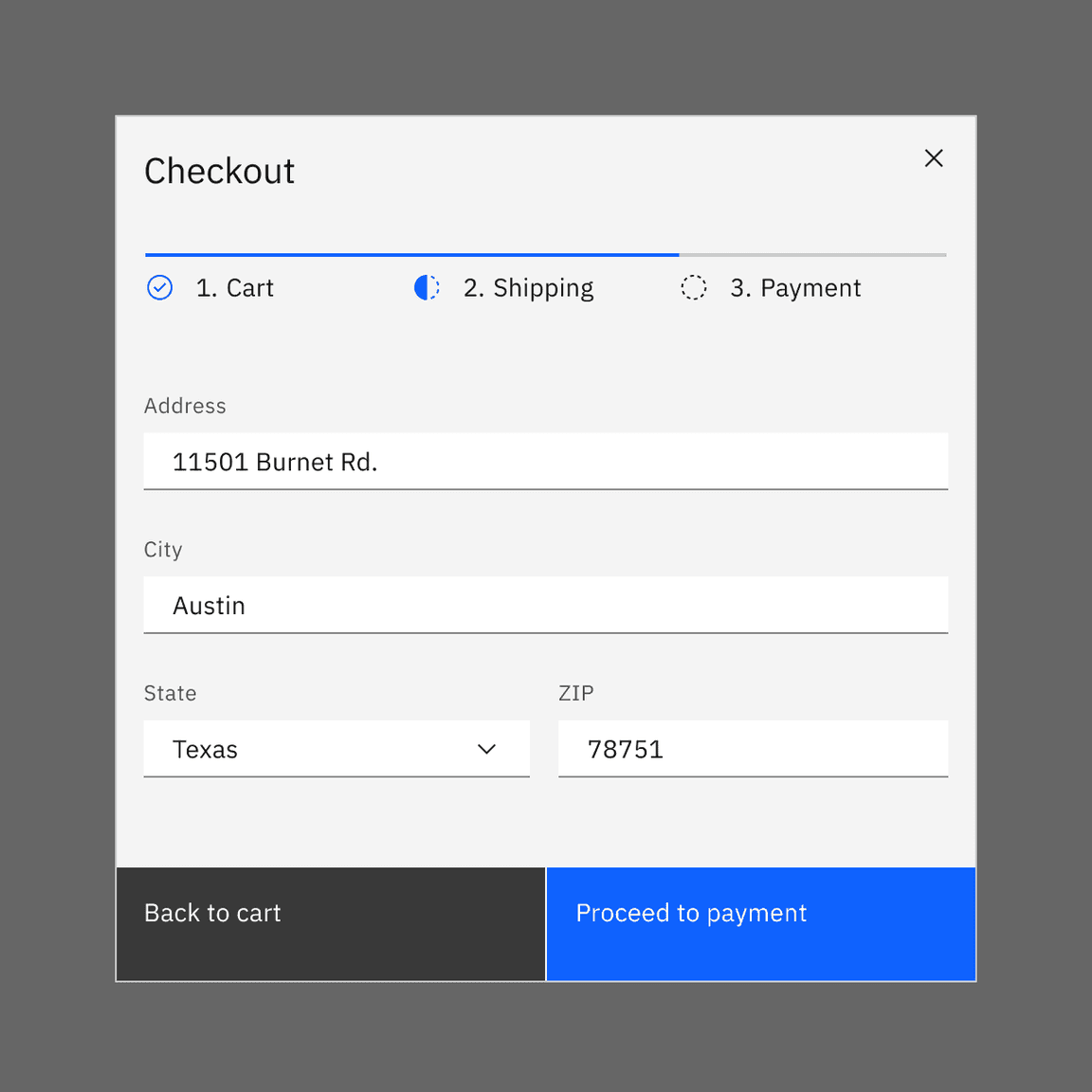
Task: Click the City field showing Austin
Action: point(546,605)
